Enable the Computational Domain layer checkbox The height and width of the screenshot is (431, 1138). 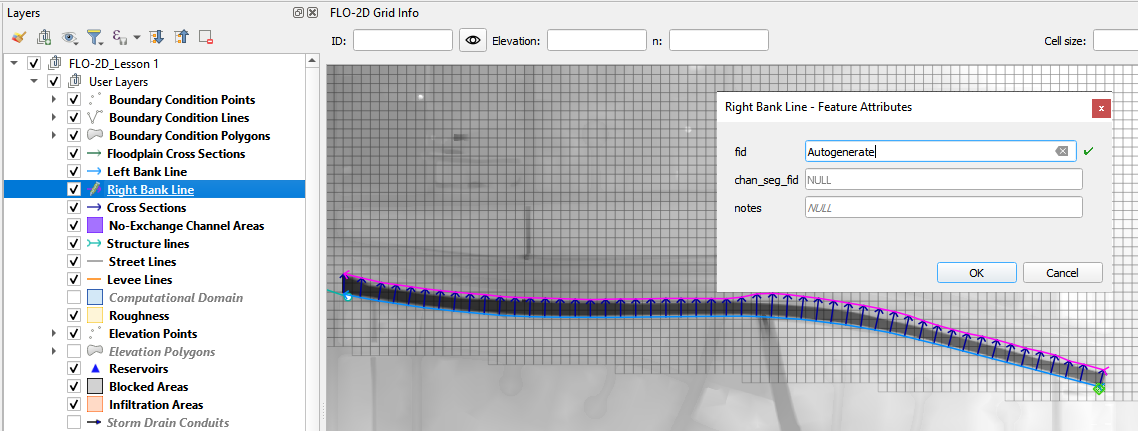tap(74, 298)
